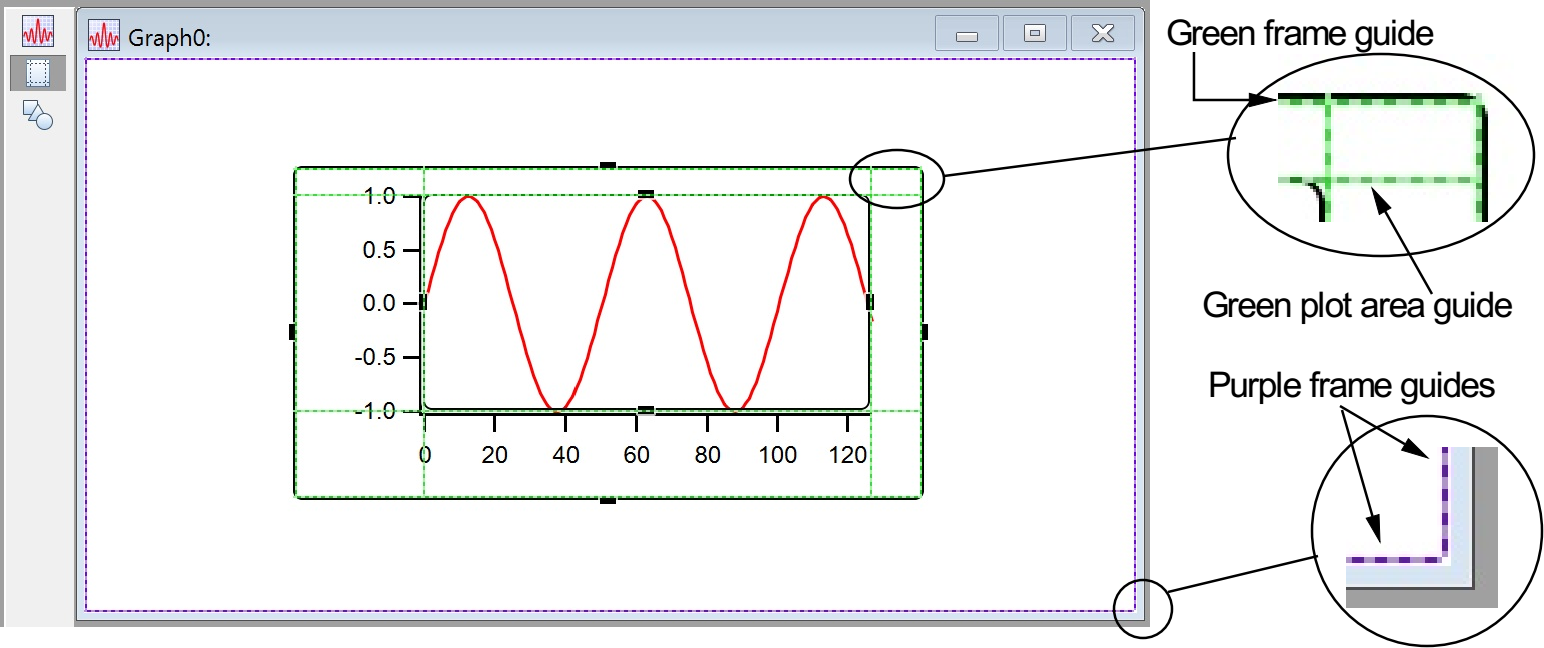The height and width of the screenshot is (648, 1544).
Task: Select the drawing shapes tool icon
Action: [38, 115]
